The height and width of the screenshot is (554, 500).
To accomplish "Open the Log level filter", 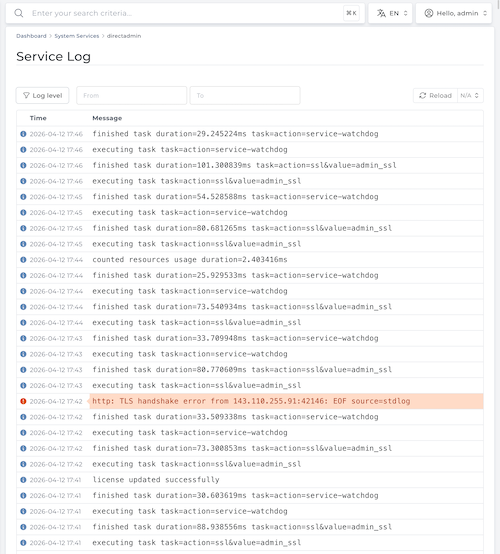I will [x=42, y=95].
